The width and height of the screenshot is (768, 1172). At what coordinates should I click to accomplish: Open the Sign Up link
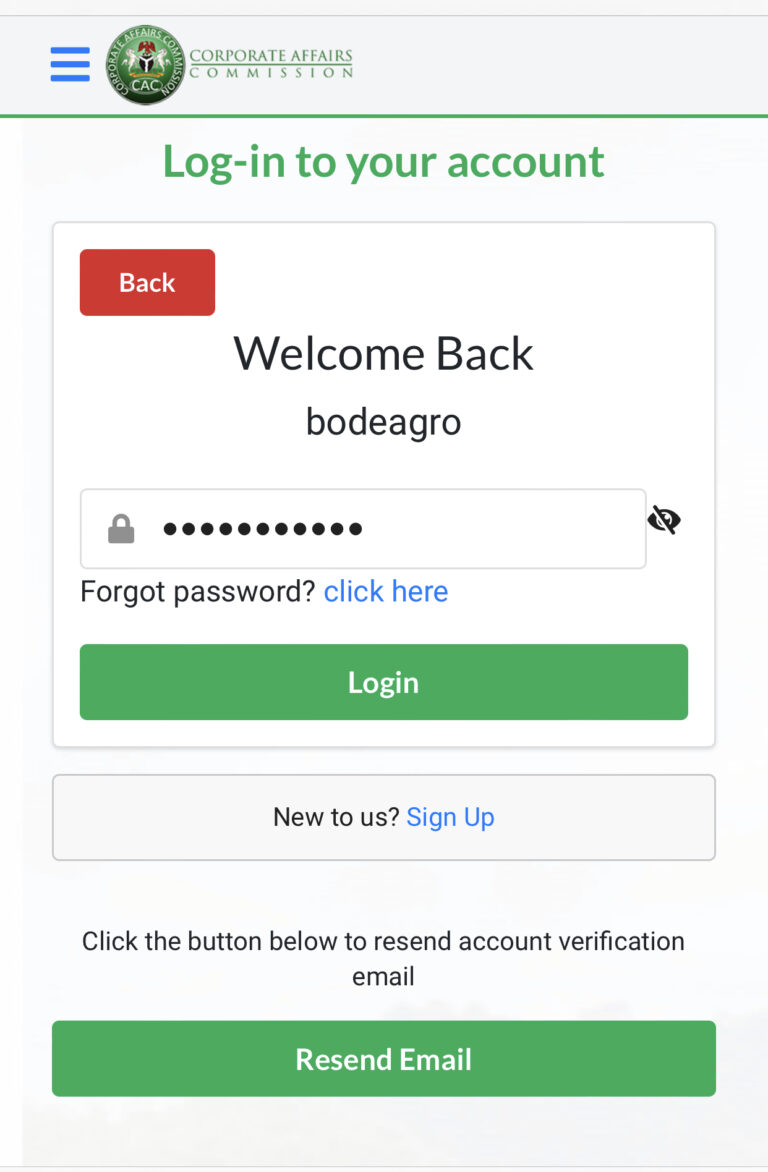(450, 818)
